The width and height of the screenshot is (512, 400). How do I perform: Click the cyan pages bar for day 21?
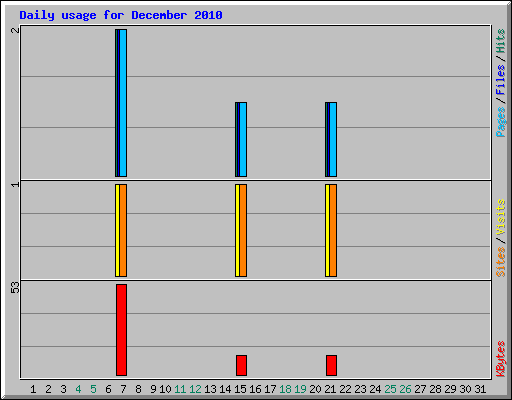(x=333, y=139)
